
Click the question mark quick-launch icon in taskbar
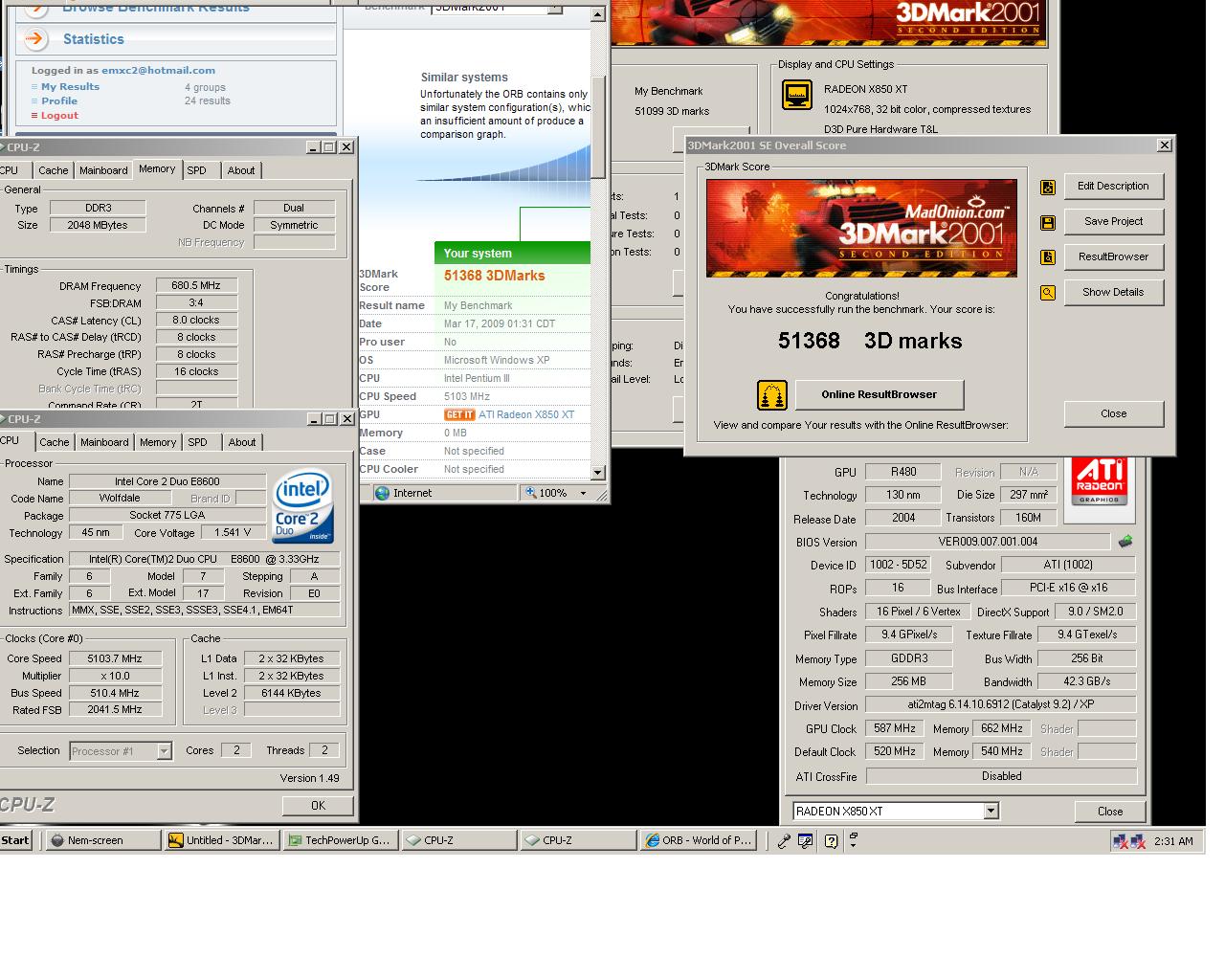click(x=831, y=841)
